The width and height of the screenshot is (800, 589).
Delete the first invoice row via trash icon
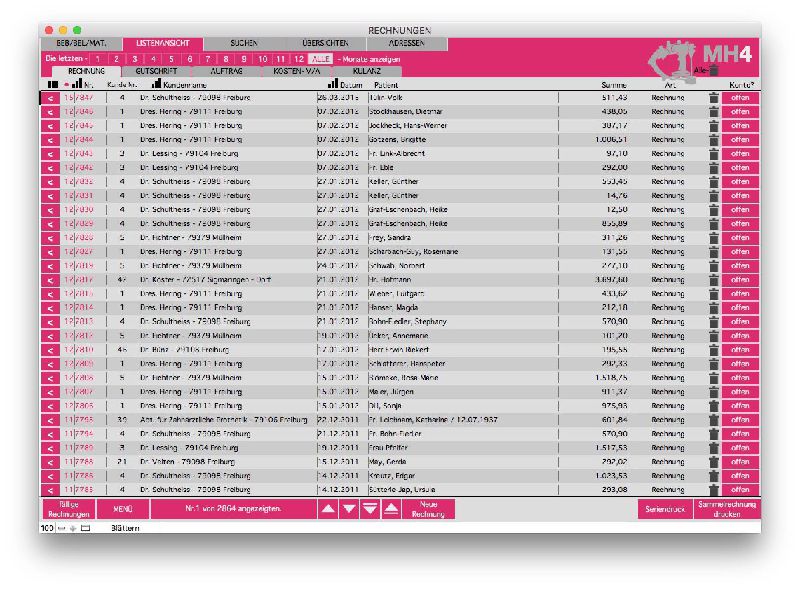713,98
